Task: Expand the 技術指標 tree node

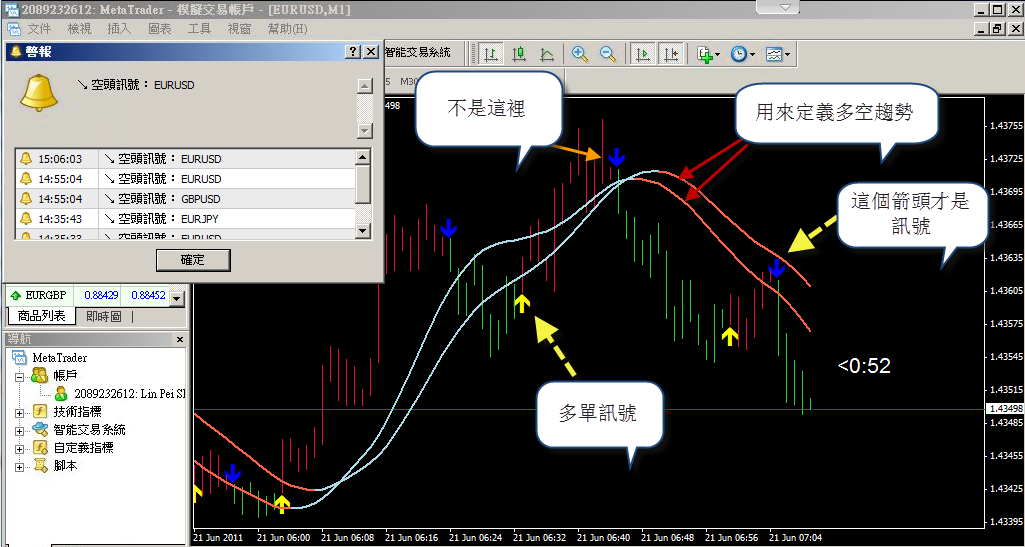Action: click(x=19, y=413)
